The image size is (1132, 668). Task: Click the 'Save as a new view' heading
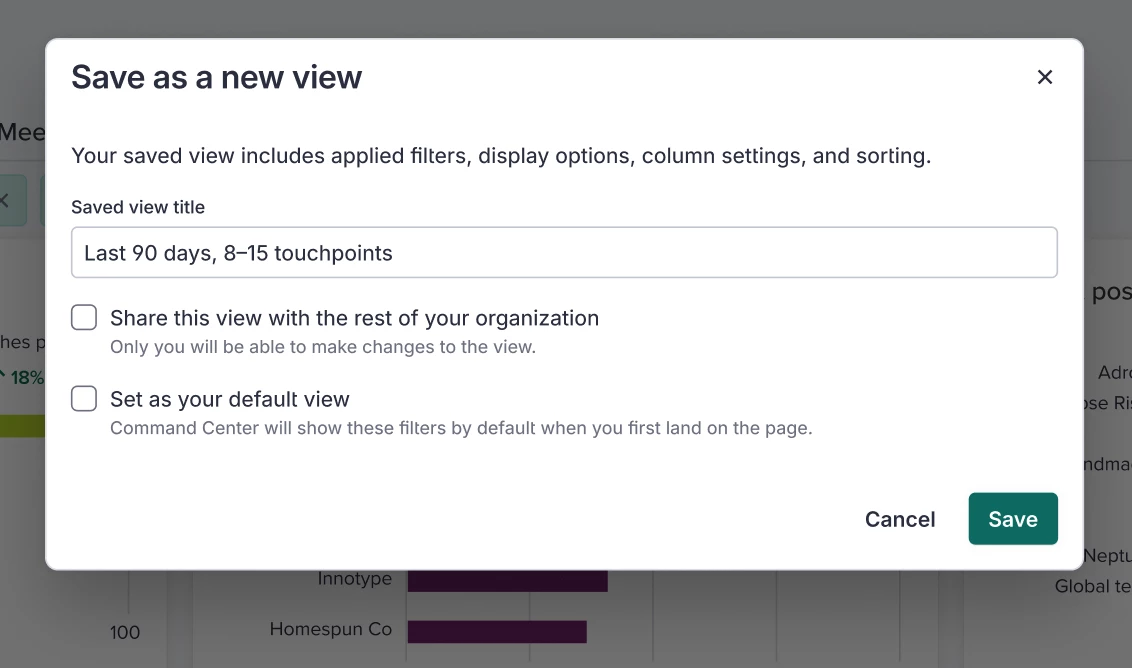coord(216,77)
